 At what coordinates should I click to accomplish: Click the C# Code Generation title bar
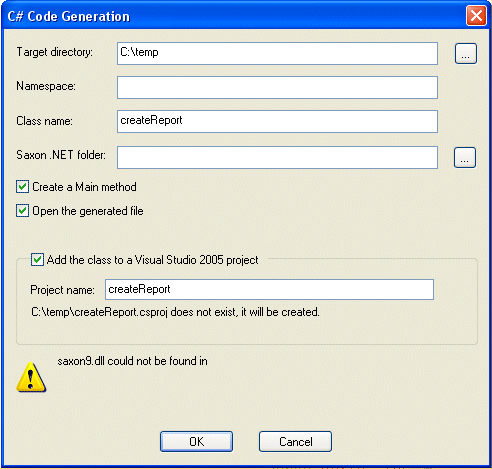[233, 16]
